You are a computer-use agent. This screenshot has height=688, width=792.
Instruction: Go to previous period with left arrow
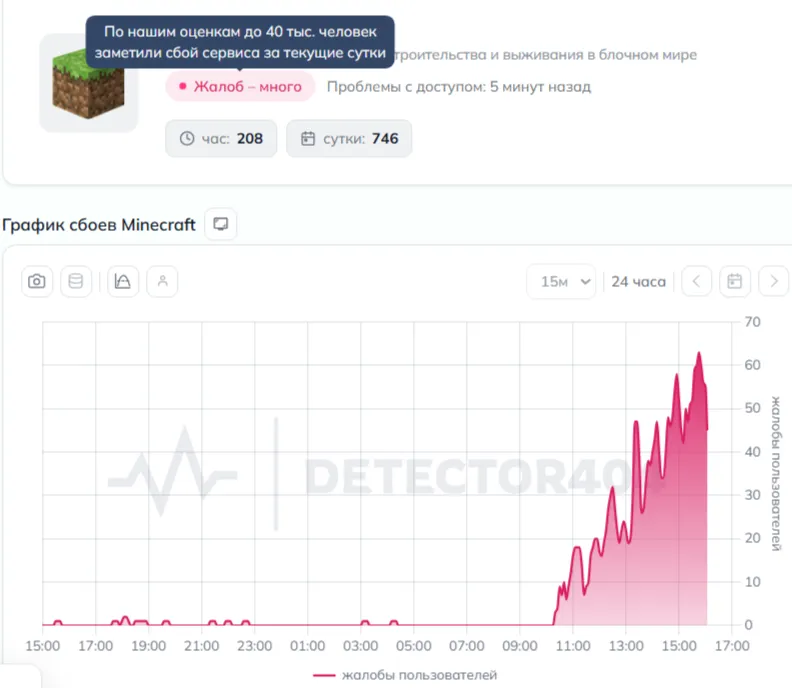[697, 281]
